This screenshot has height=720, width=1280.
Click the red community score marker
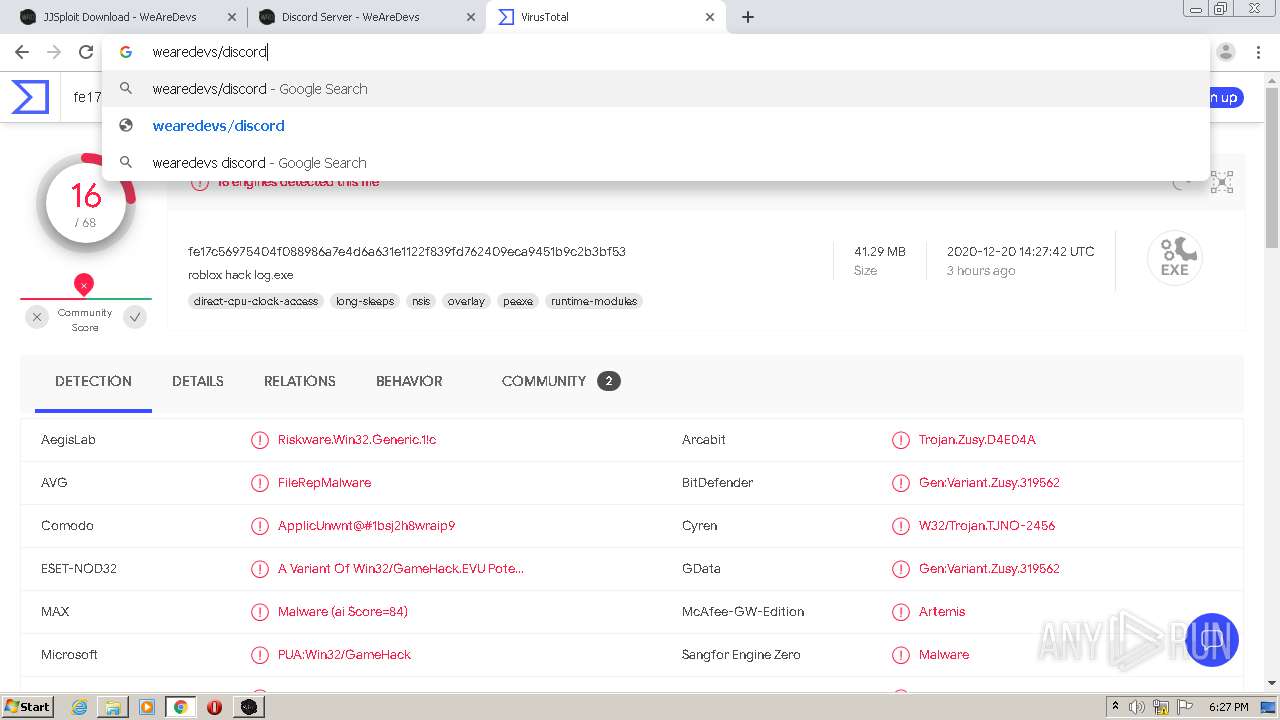(84, 285)
